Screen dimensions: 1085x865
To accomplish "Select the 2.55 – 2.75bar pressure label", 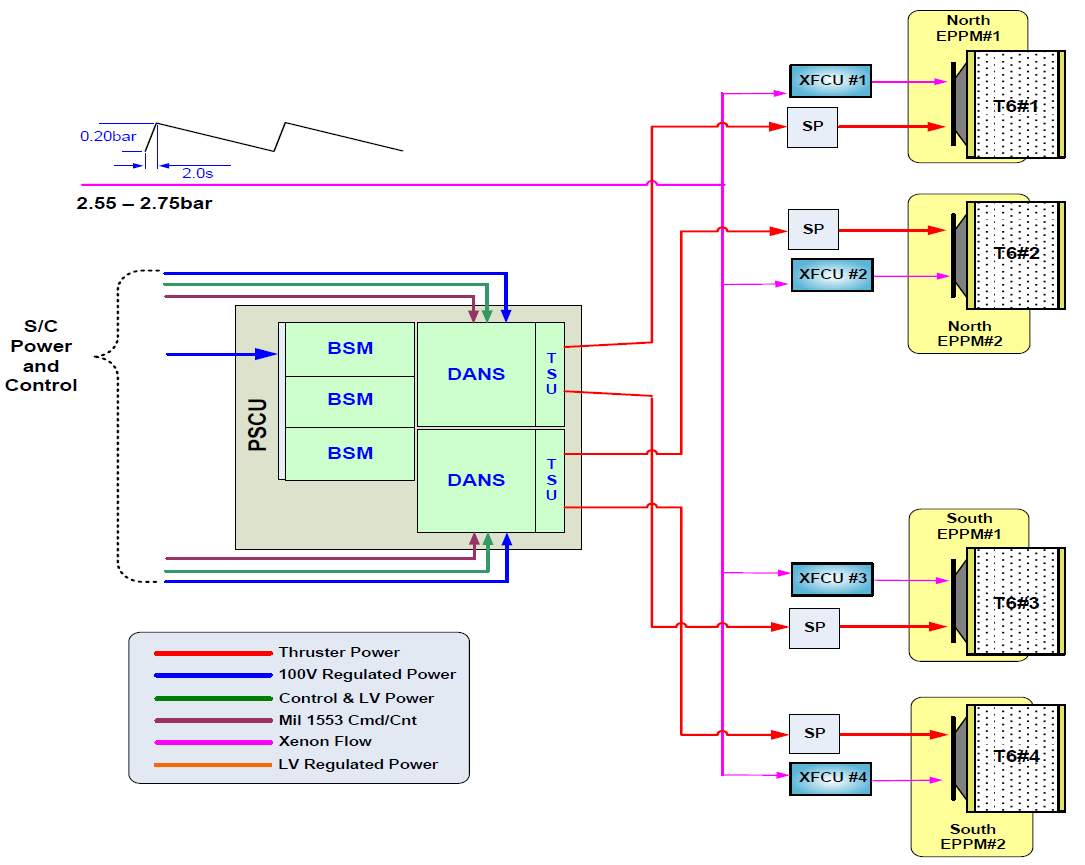I will point(145,203).
